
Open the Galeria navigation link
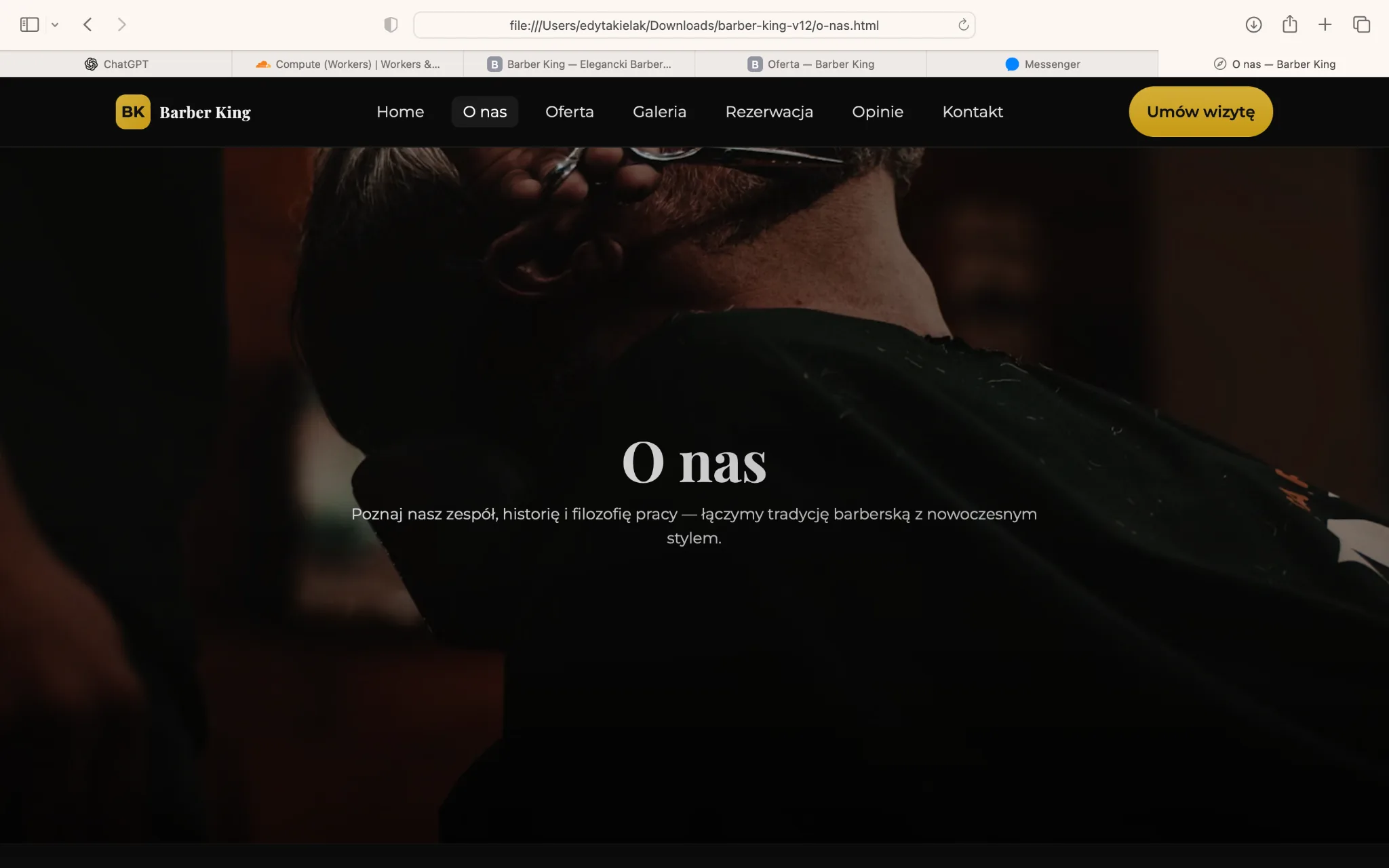659,112
